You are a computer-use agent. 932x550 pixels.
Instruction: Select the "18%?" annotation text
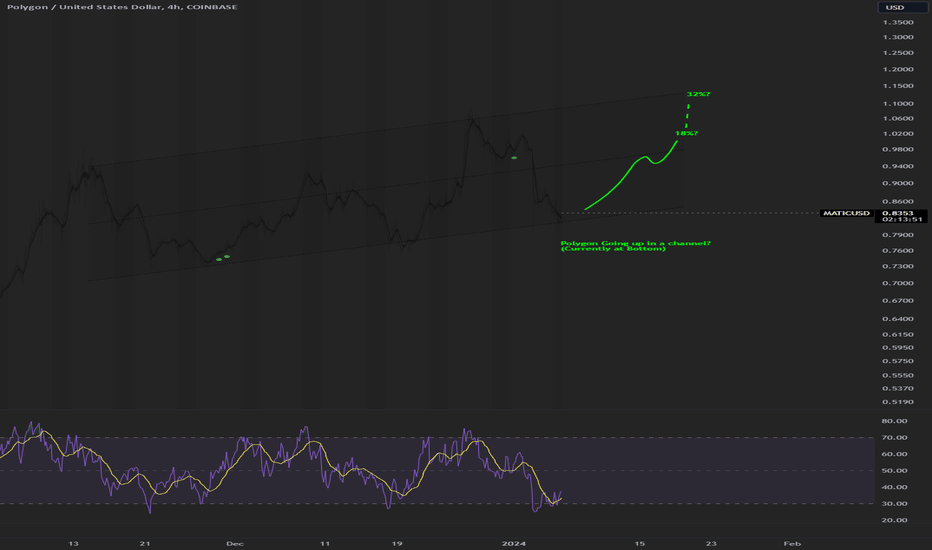[687, 133]
